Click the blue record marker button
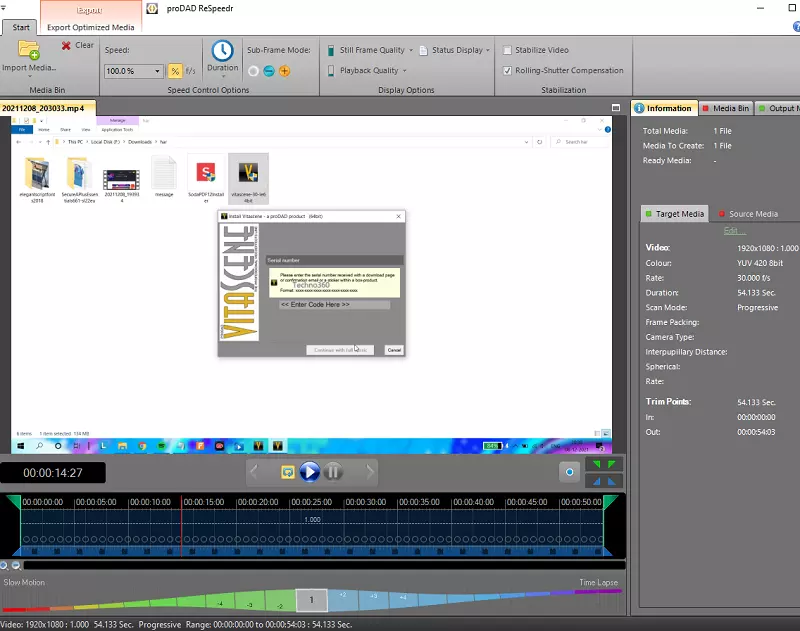 point(570,471)
